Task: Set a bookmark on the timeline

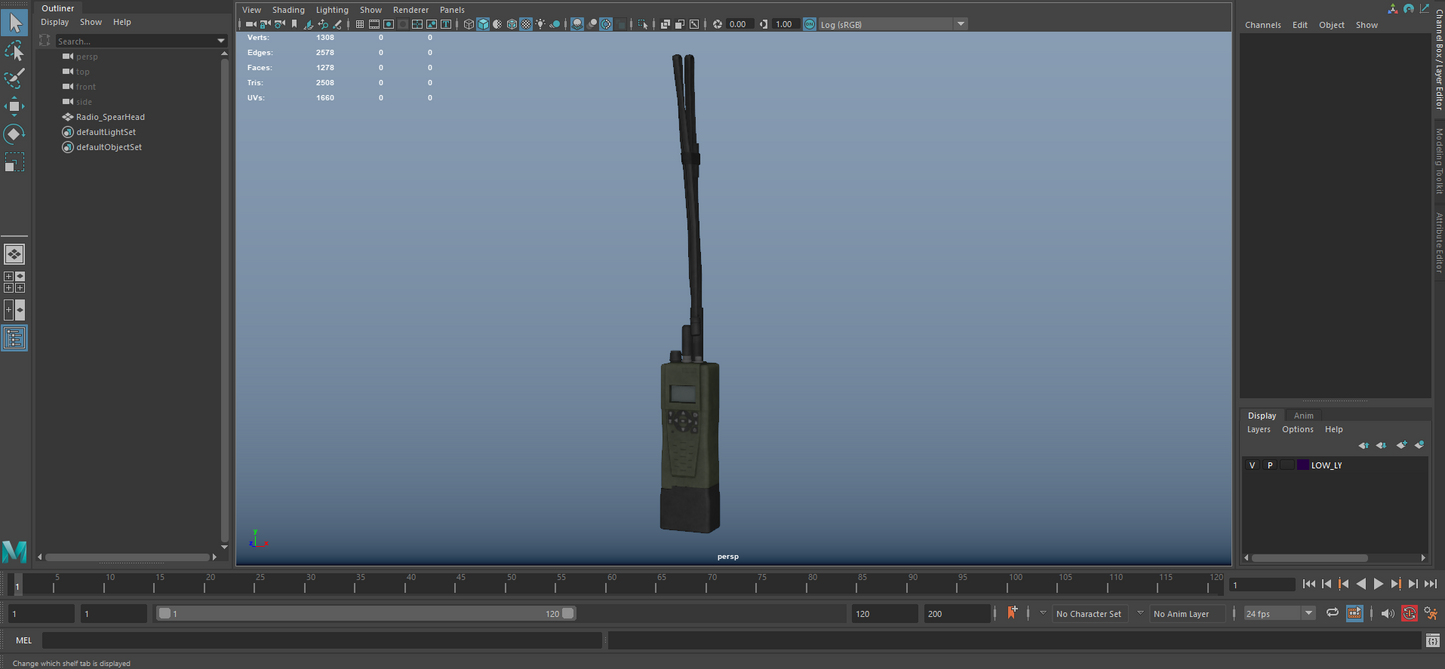Action: (x=1012, y=613)
